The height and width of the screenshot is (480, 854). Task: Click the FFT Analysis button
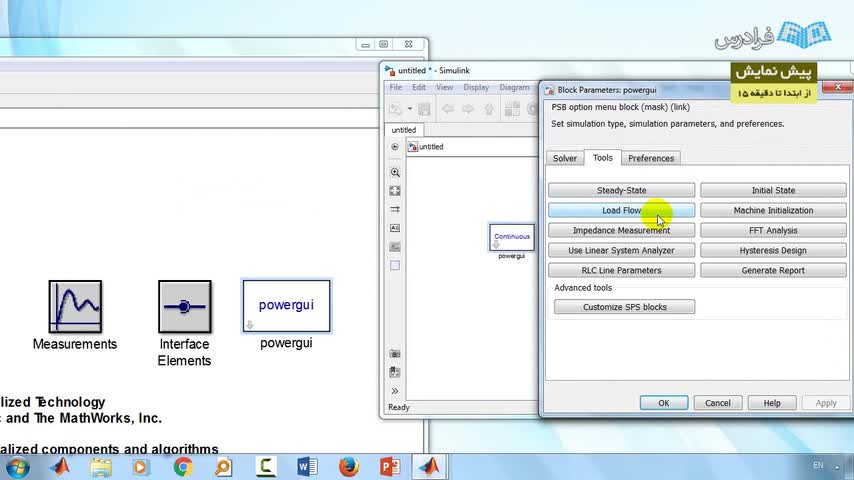click(x=773, y=230)
